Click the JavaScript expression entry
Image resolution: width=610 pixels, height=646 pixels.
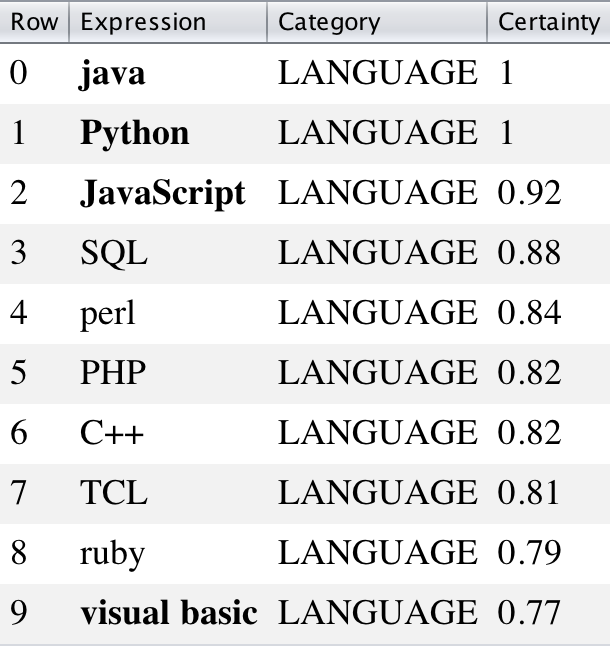tap(162, 193)
